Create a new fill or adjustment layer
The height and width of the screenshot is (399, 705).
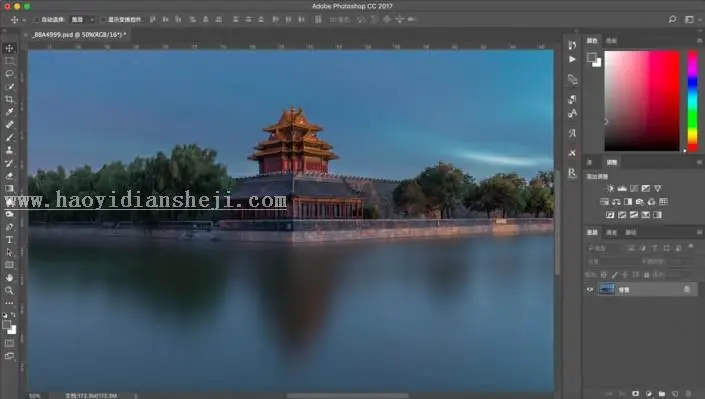(x=649, y=394)
